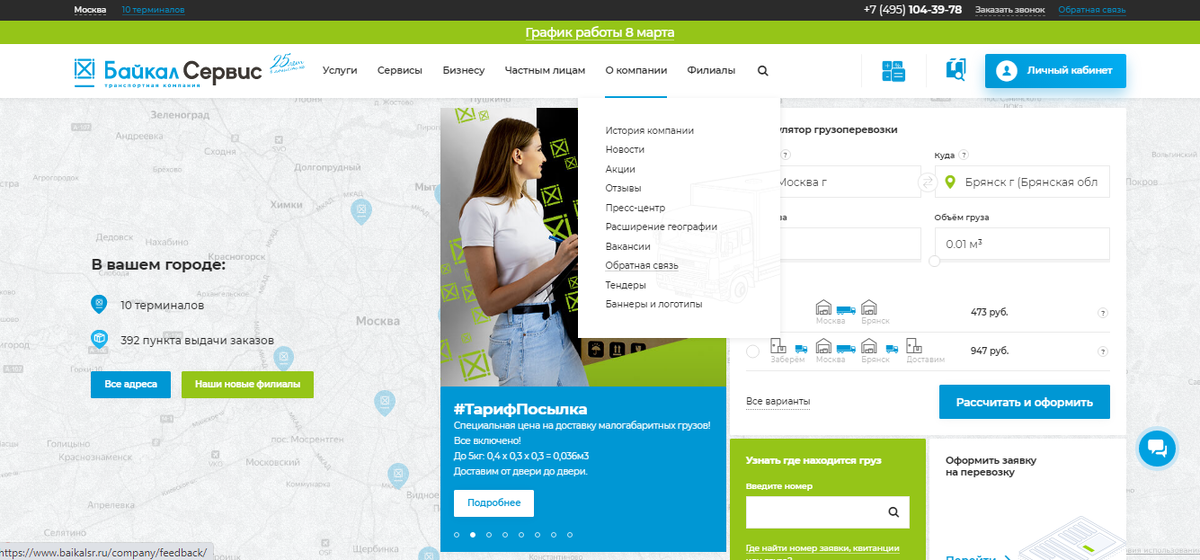
Task: Open the 'График работы 8 марта' announcement link
Action: point(600,32)
